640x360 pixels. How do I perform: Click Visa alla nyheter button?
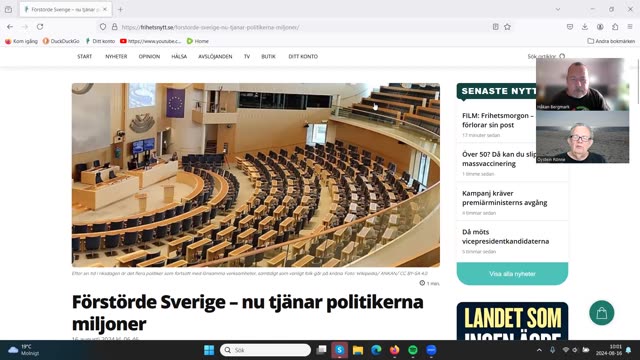pos(512,274)
